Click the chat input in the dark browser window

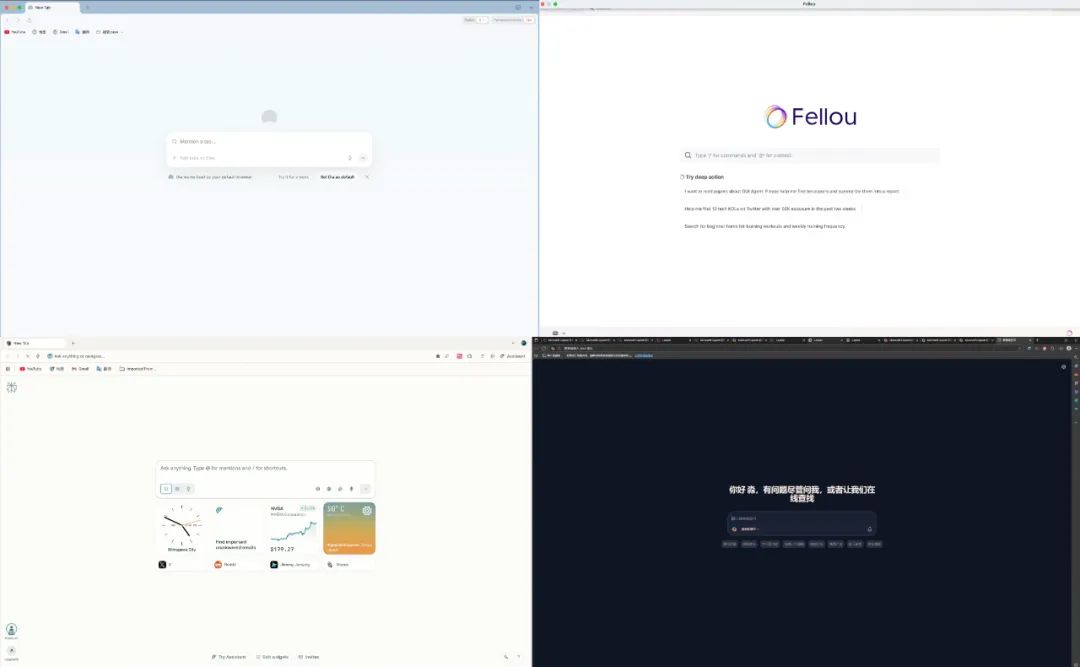coord(802,518)
